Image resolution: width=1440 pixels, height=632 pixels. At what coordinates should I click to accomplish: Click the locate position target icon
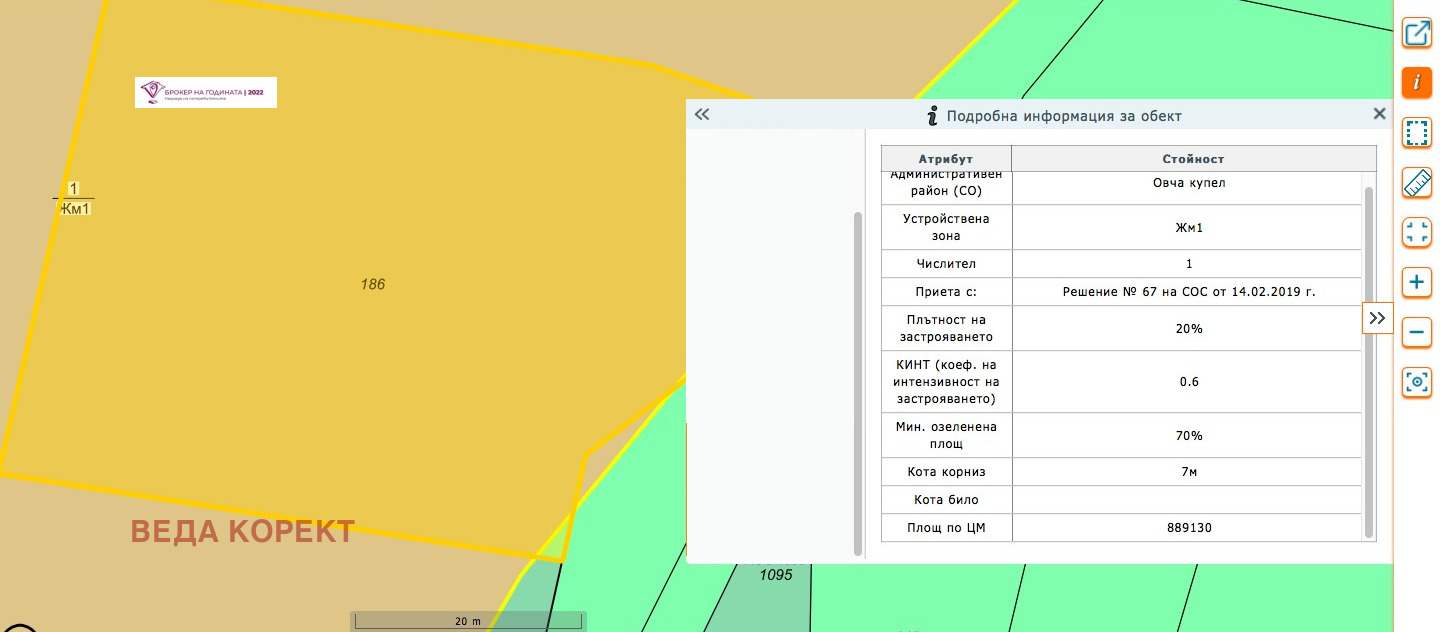pyautogui.click(x=1416, y=383)
